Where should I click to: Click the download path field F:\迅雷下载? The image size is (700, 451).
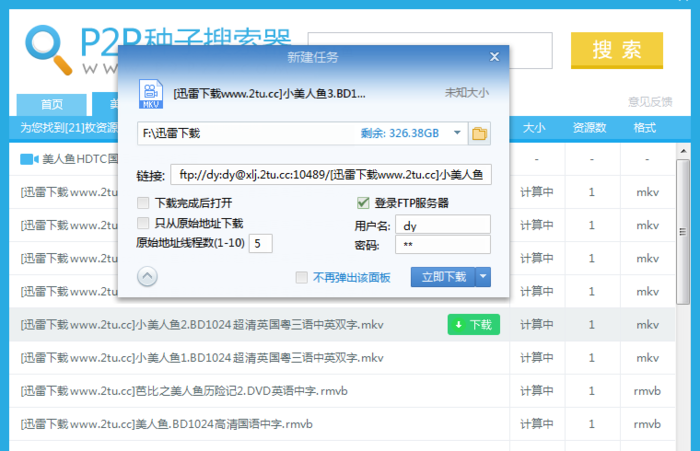coord(302,134)
